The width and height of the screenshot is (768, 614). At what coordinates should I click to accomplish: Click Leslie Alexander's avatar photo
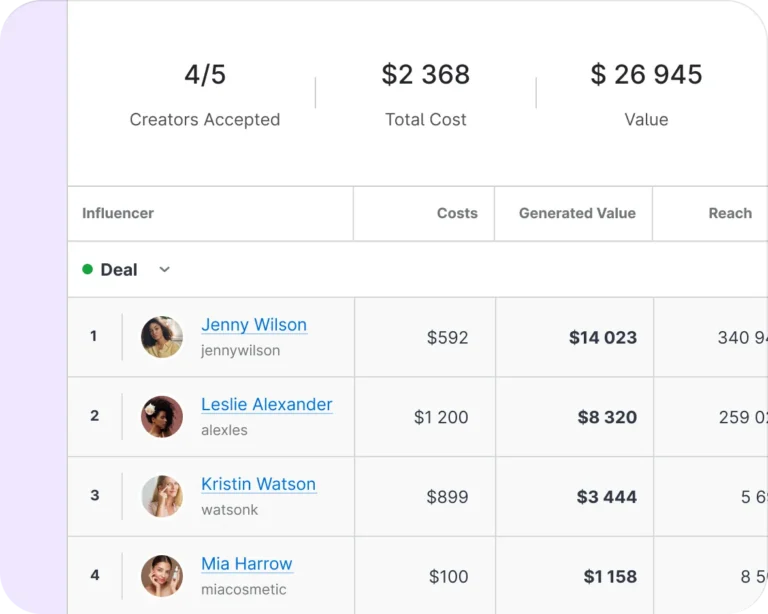[x=162, y=417]
